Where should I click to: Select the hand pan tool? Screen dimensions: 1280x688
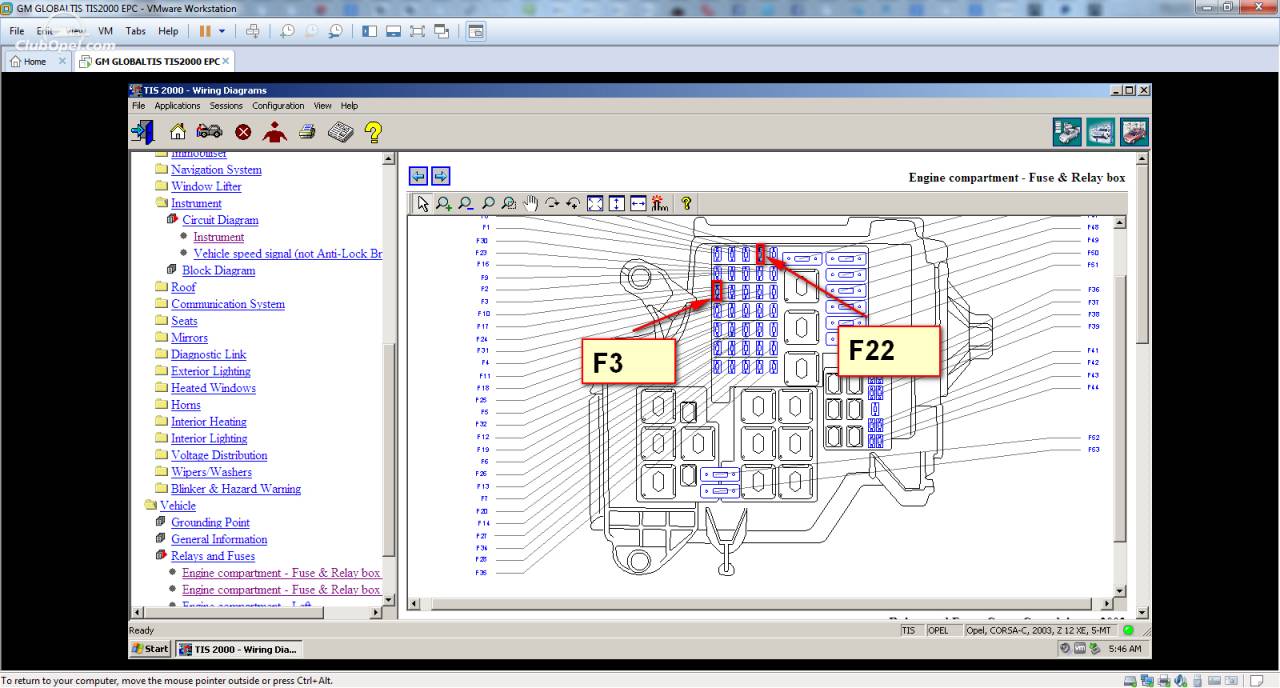(x=531, y=203)
